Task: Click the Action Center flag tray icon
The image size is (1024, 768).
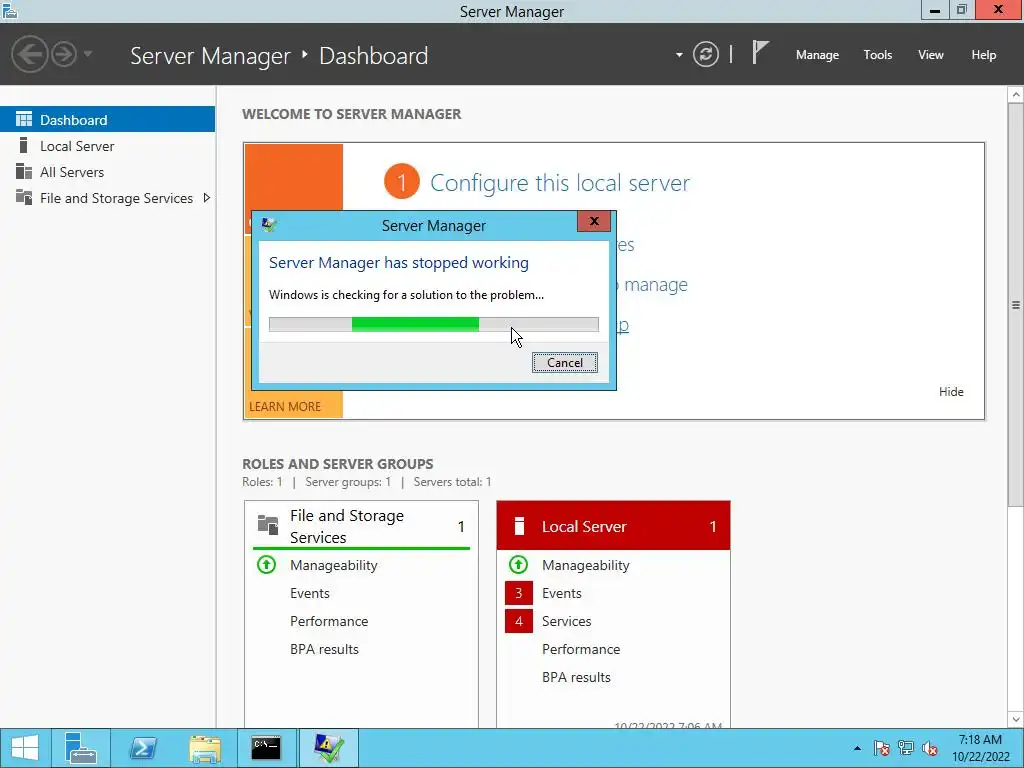Action: tap(881, 748)
